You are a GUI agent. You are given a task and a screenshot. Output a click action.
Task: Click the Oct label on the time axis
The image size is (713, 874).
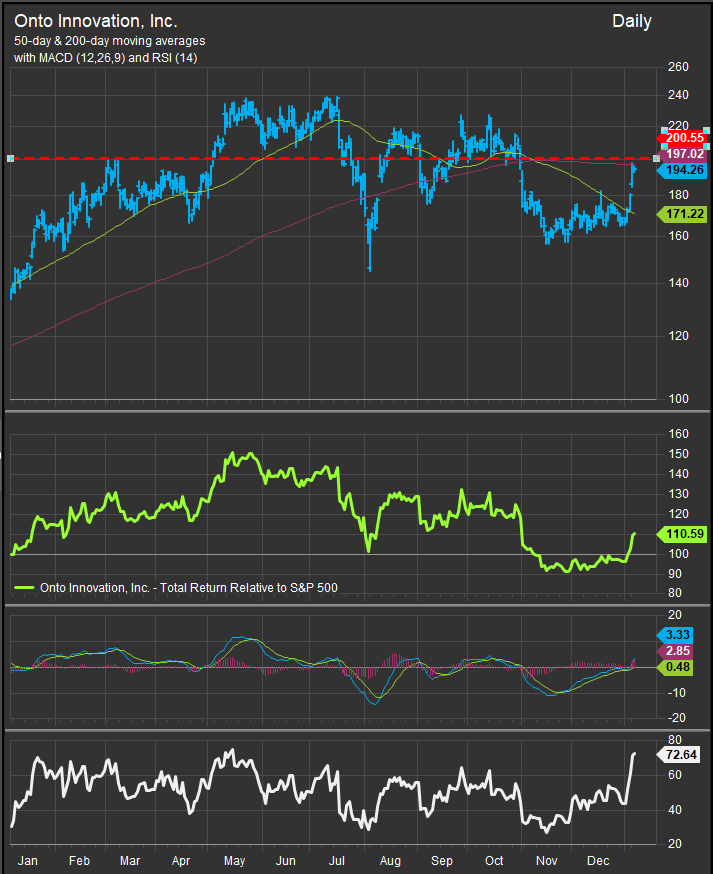click(494, 861)
